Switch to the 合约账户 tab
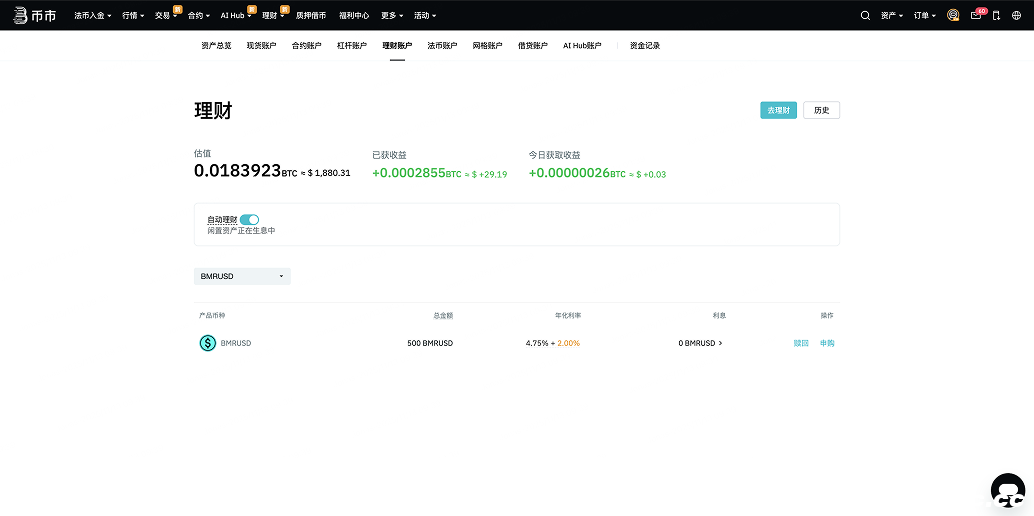 [x=307, y=46]
